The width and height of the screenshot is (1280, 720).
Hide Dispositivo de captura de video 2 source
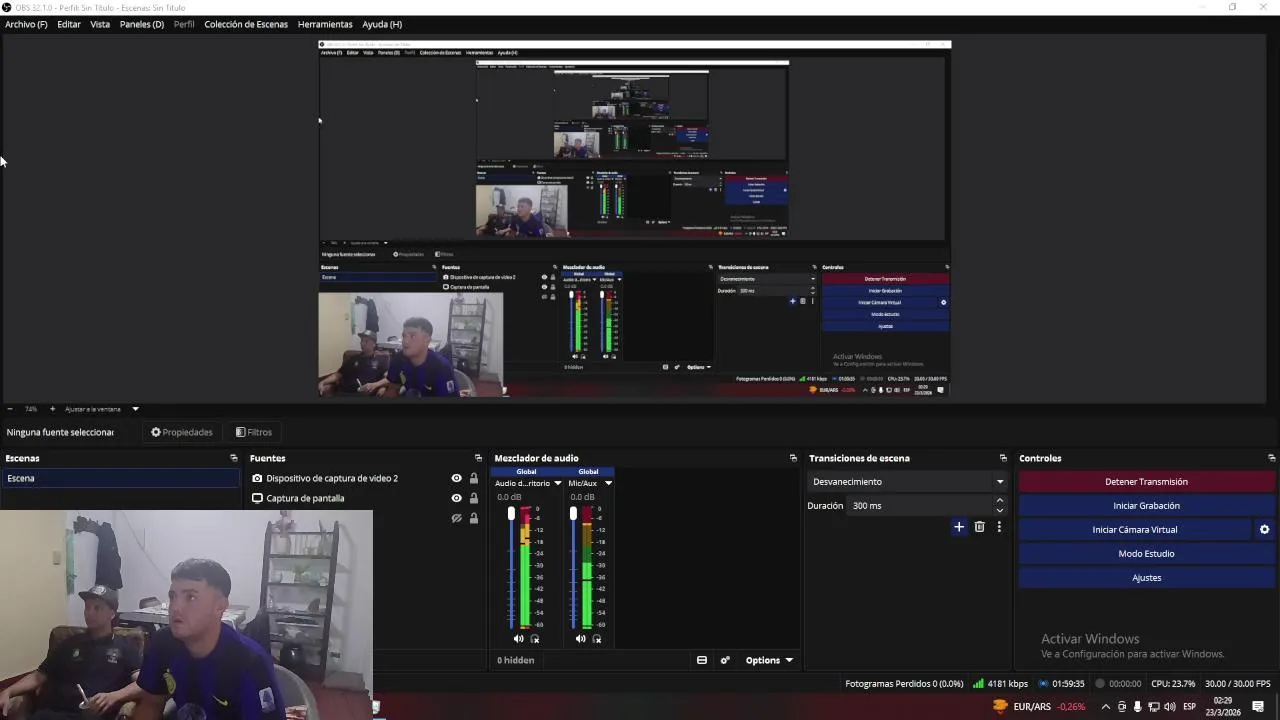tap(457, 478)
